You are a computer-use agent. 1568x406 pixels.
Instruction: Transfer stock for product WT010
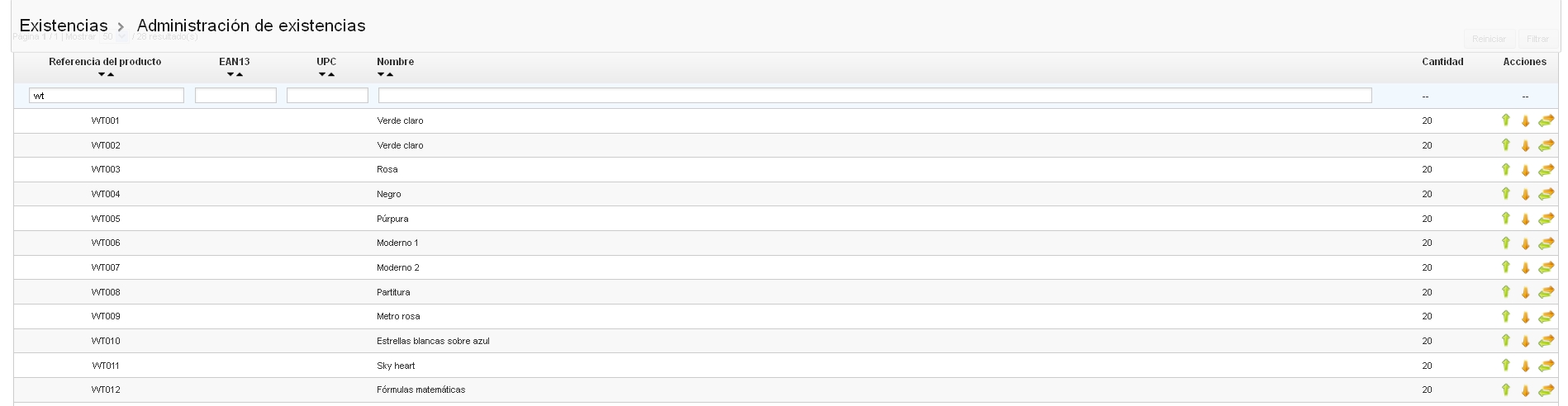click(1546, 341)
